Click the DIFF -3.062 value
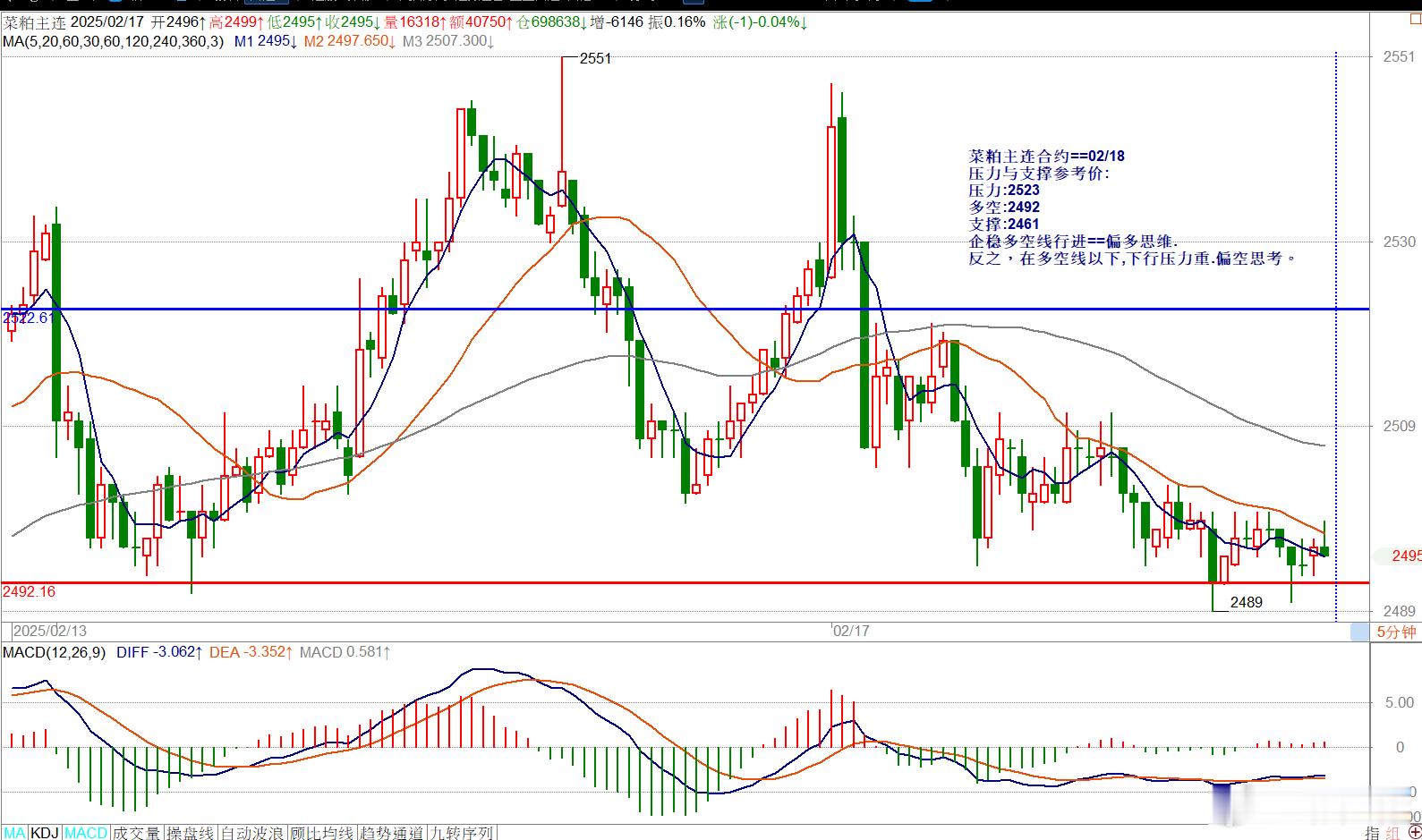This screenshot has width=1422, height=840. pos(159,652)
